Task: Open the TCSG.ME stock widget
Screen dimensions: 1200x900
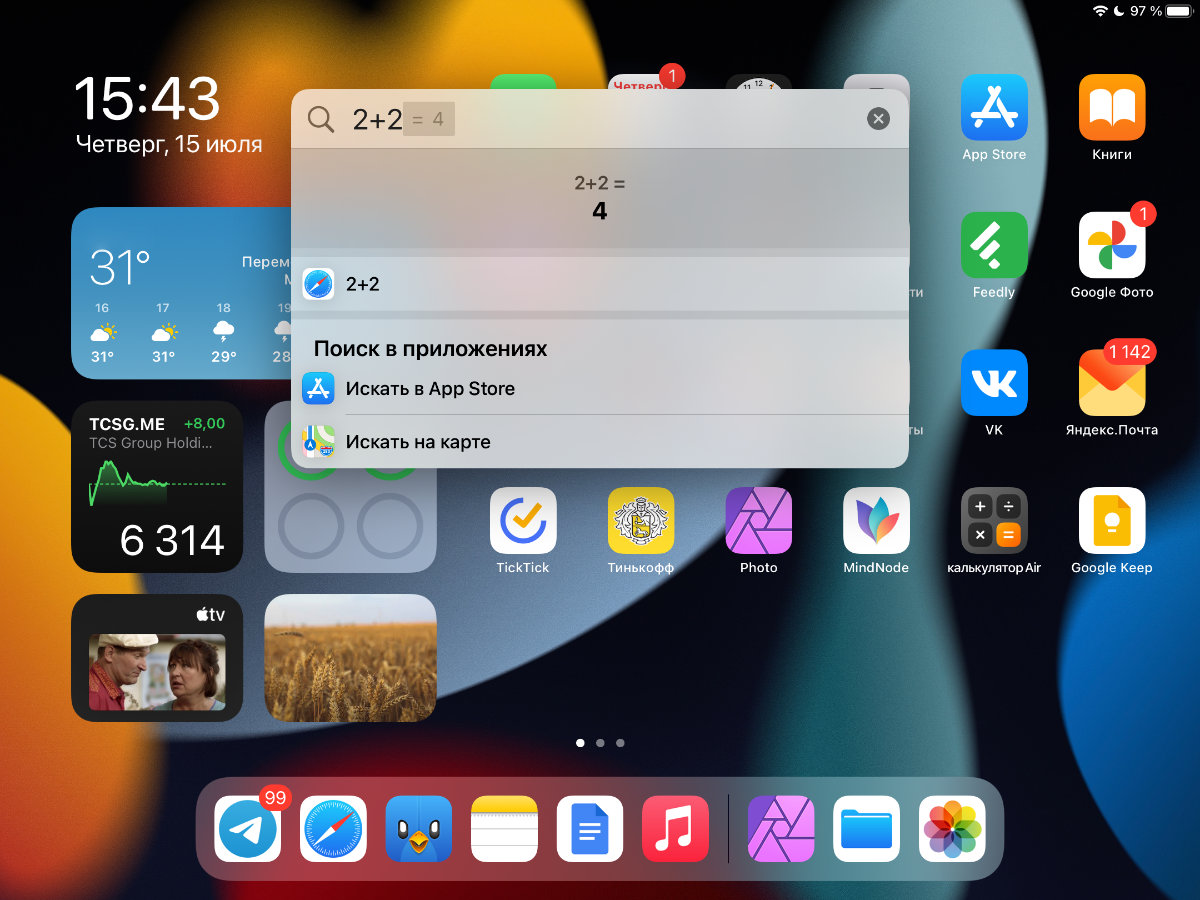Action: [x=157, y=487]
